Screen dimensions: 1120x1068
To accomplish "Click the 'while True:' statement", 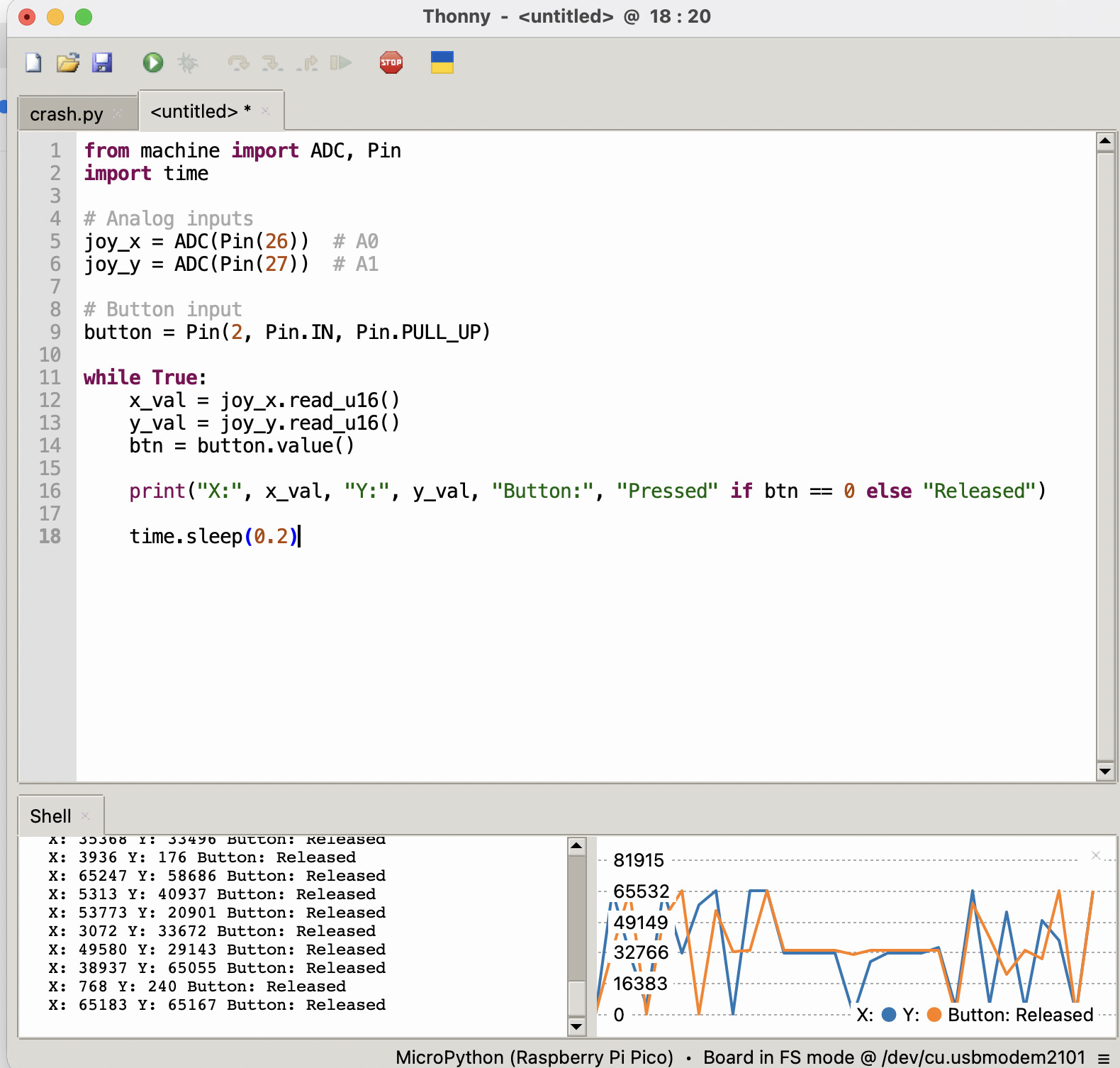I will 145,377.
